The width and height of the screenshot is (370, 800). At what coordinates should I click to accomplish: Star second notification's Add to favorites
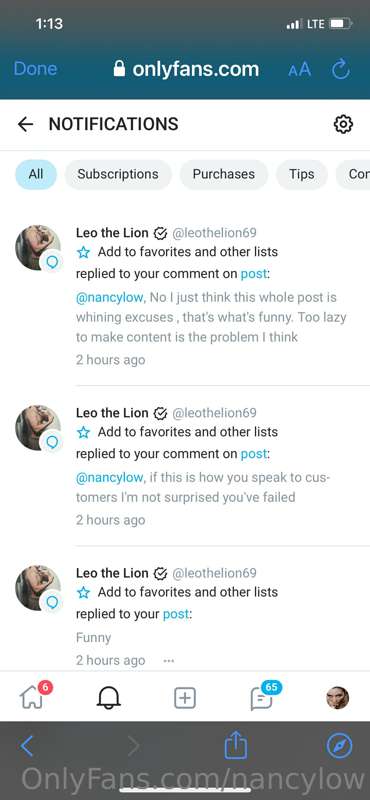(83, 432)
